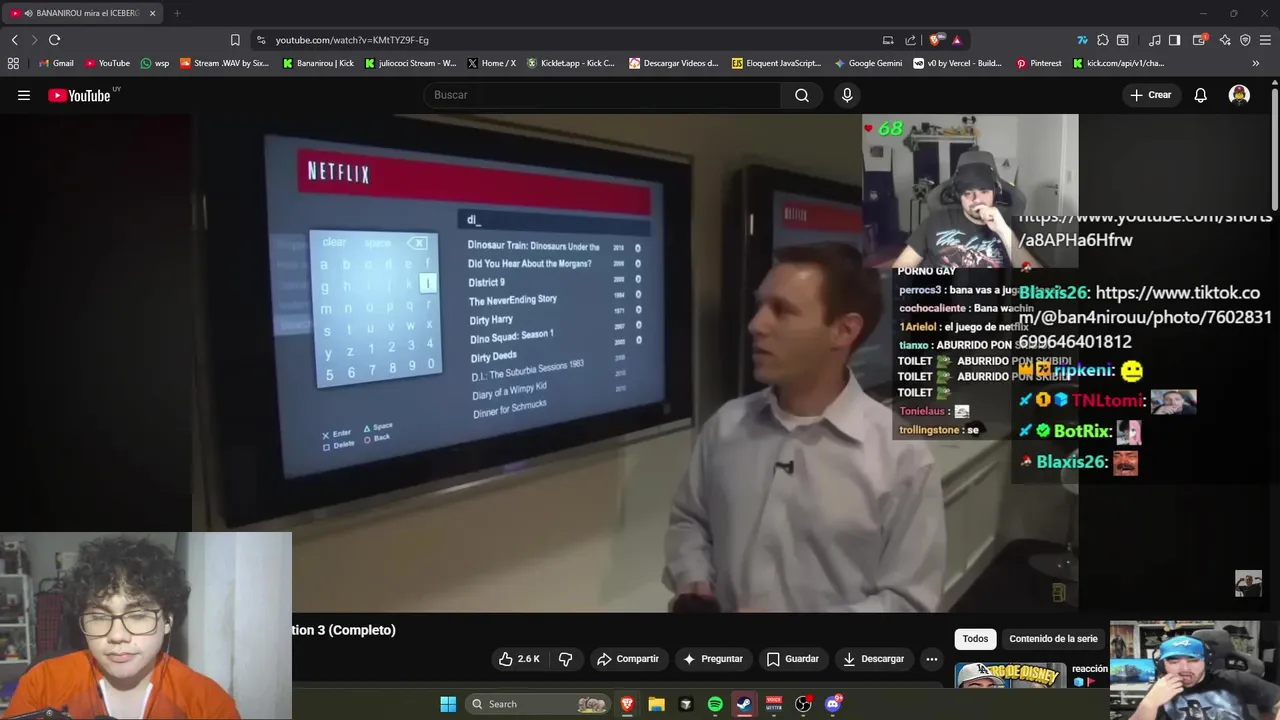The width and height of the screenshot is (1280, 720).
Task: Go back to previous page in browser
Action: [14, 40]
